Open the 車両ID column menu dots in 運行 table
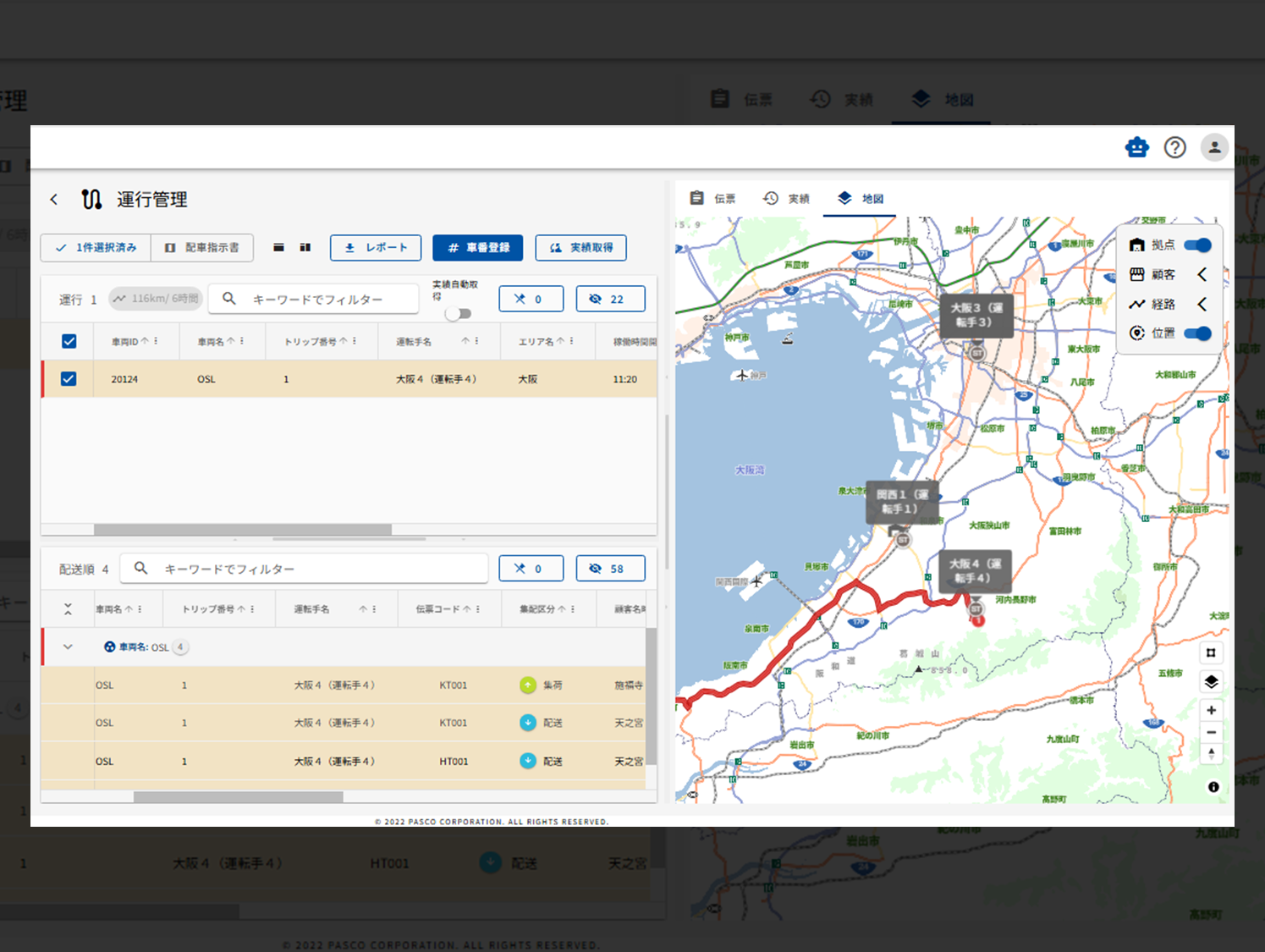 157,341
